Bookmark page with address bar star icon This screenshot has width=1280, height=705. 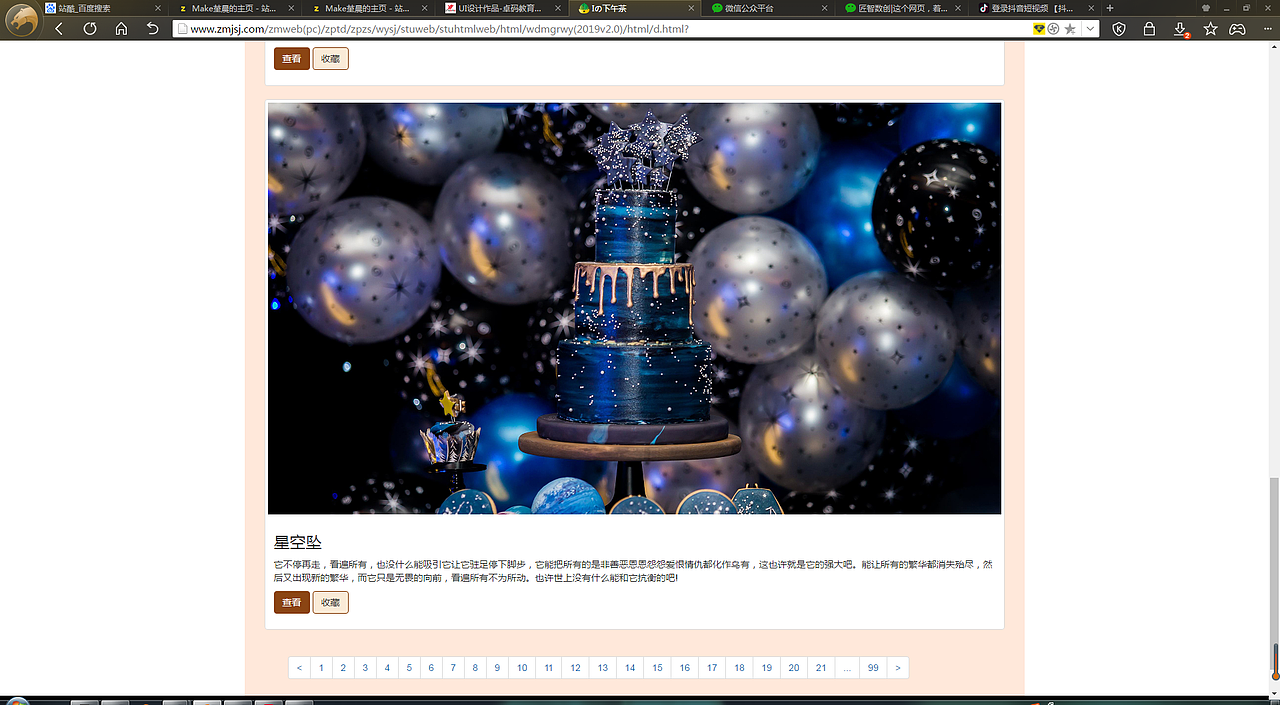(1070, 29)
